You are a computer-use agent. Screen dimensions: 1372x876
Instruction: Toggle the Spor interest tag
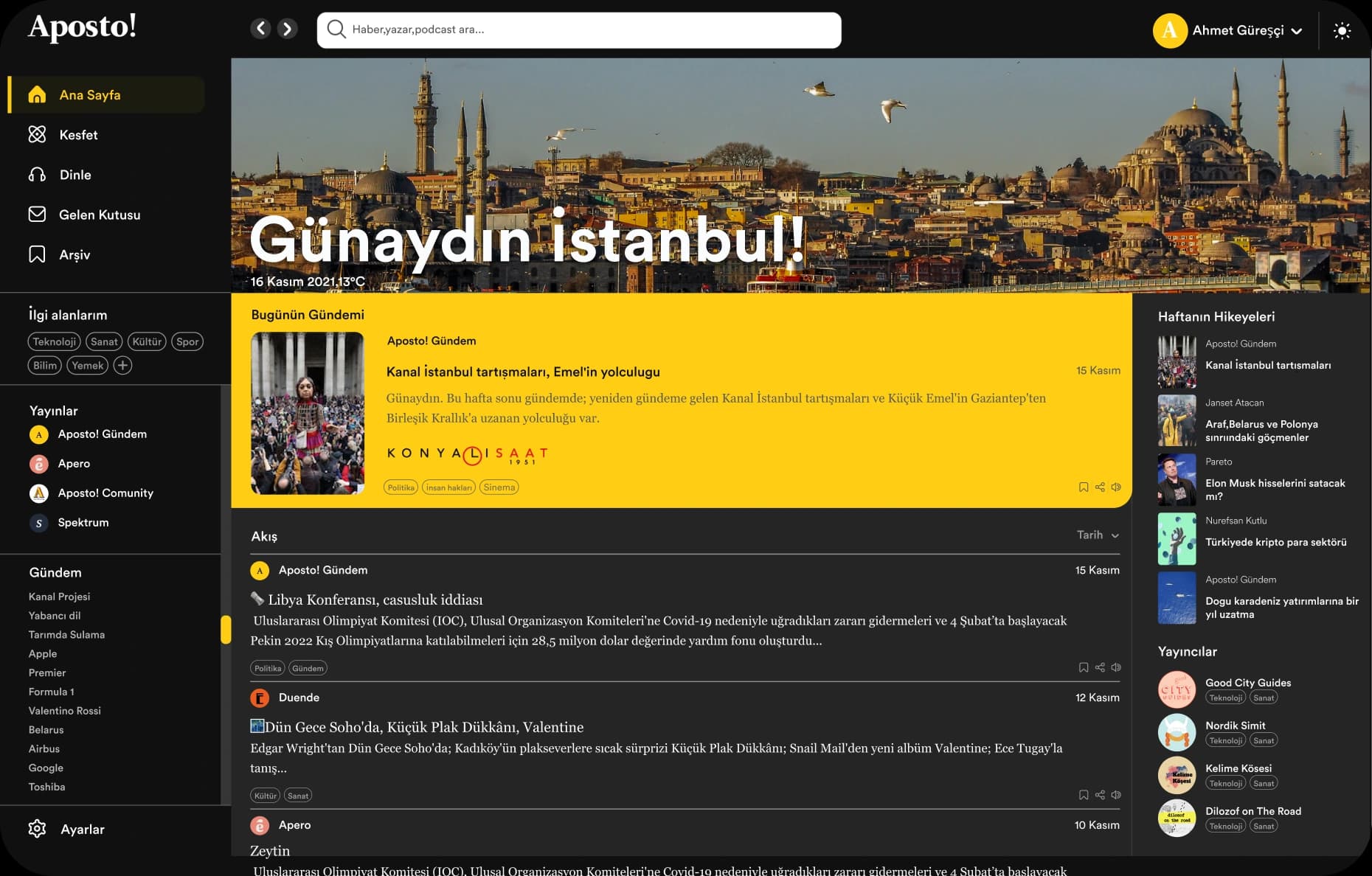tap(187, 341)
